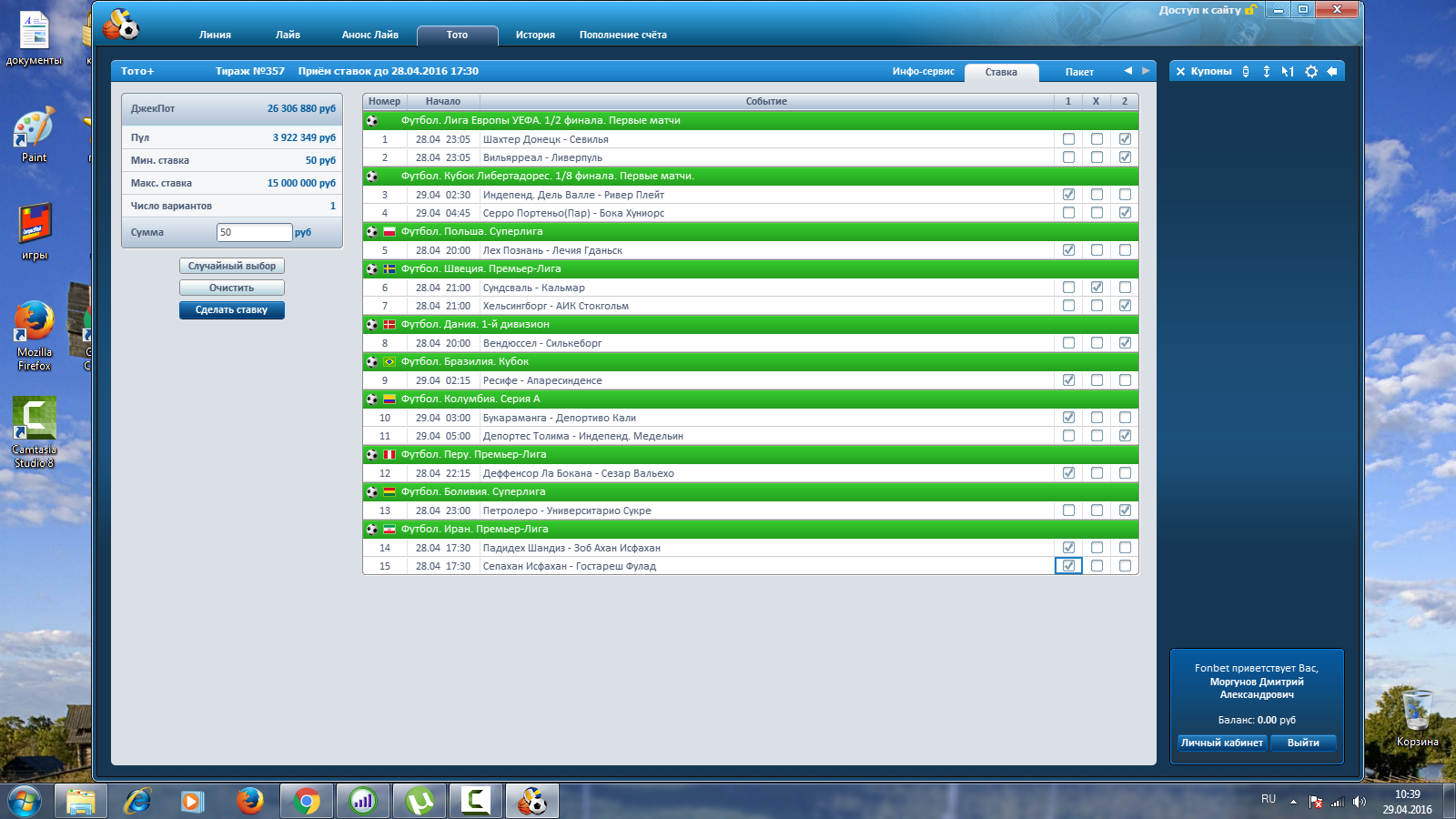This screenshot has height=819, width=1456.
Task: Switch to Google Chrome in the taskbar
Action: click(x=307, y=801)
